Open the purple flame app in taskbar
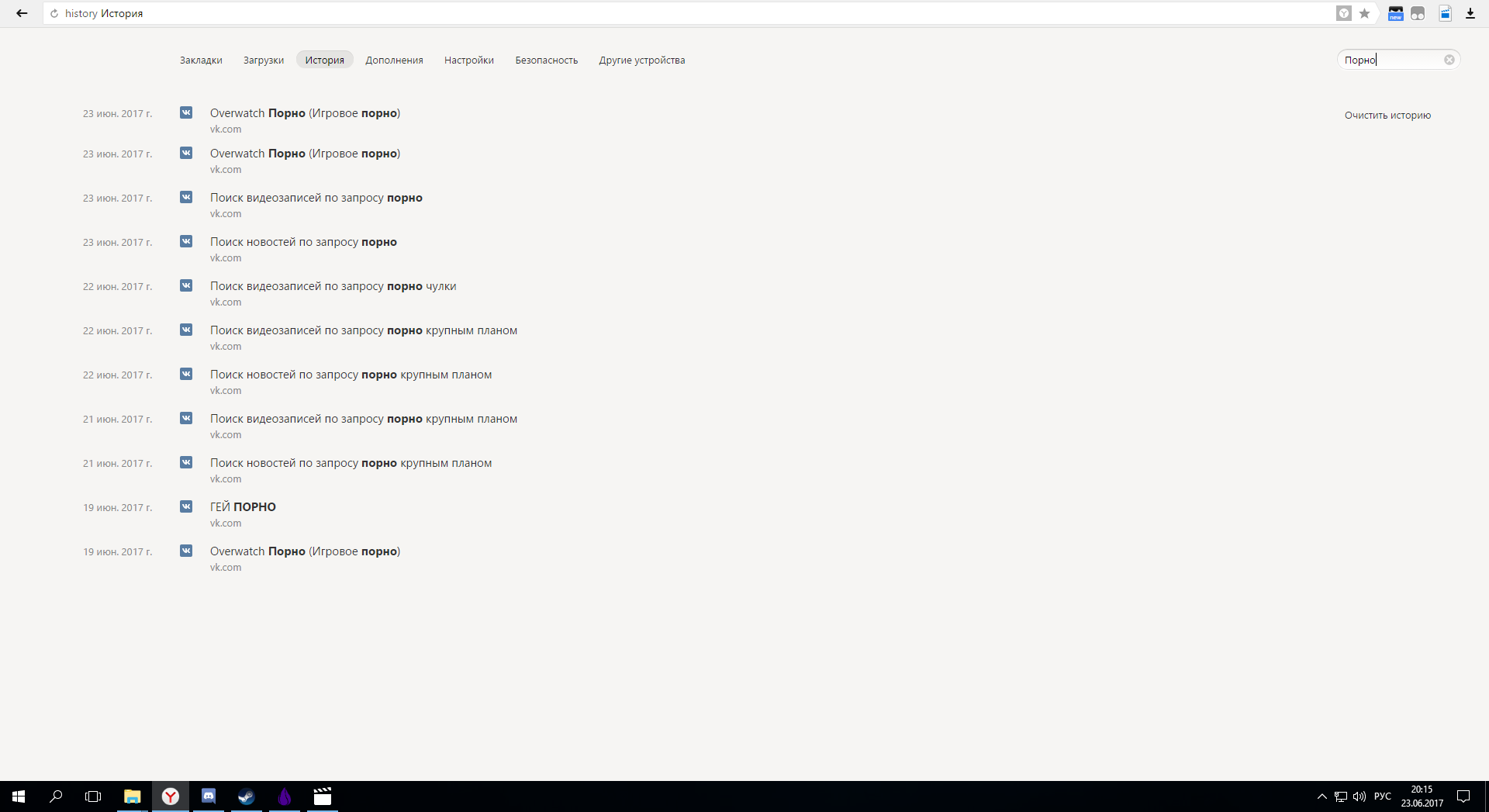This screenshot has width=1489, height=812. click(285, 796)
